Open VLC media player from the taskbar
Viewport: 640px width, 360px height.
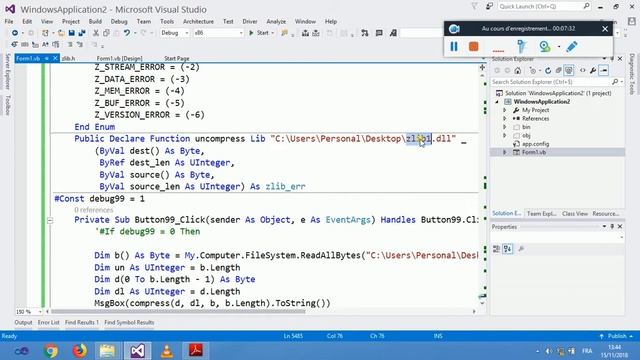167,351
